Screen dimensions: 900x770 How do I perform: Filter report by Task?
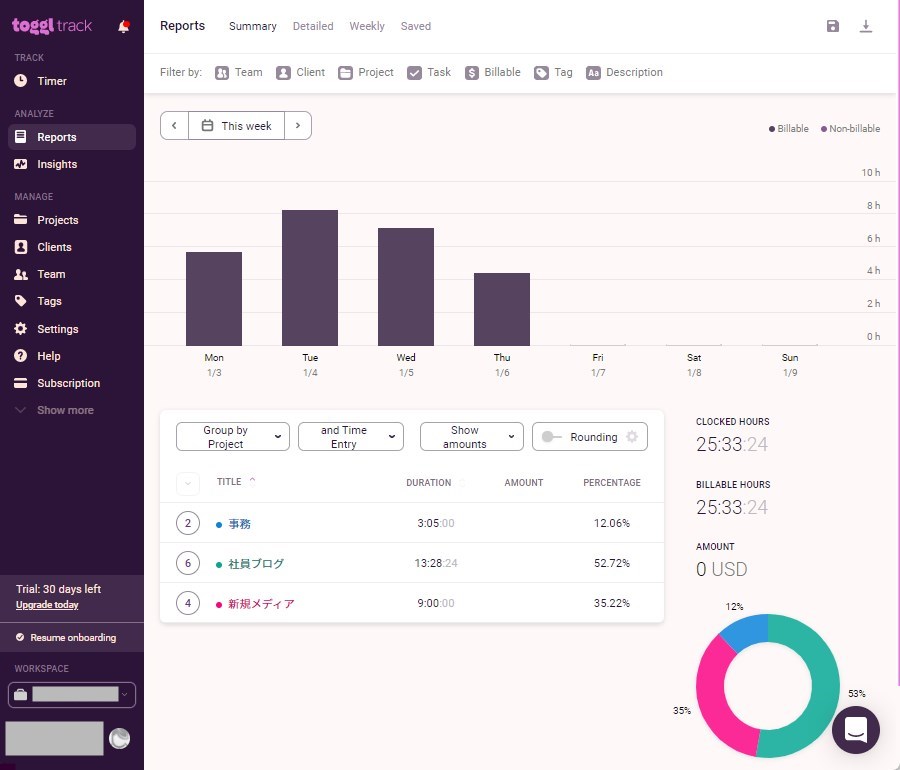[429, 72]
